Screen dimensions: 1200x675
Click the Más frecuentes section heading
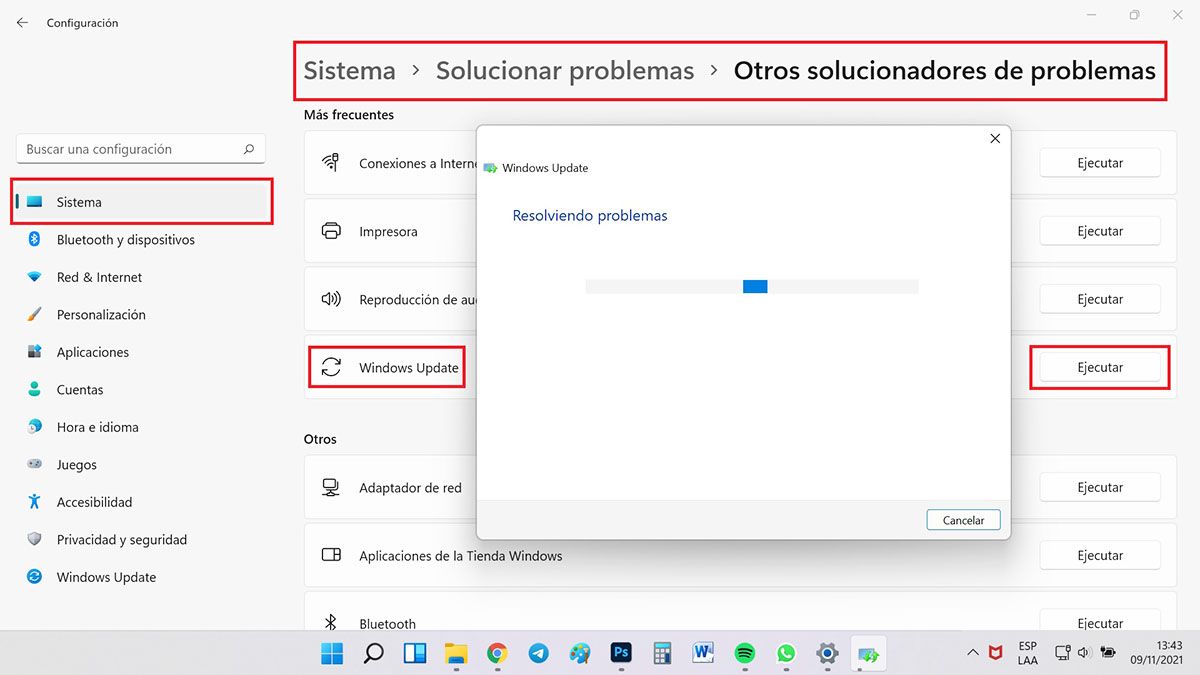pos(349,115)
